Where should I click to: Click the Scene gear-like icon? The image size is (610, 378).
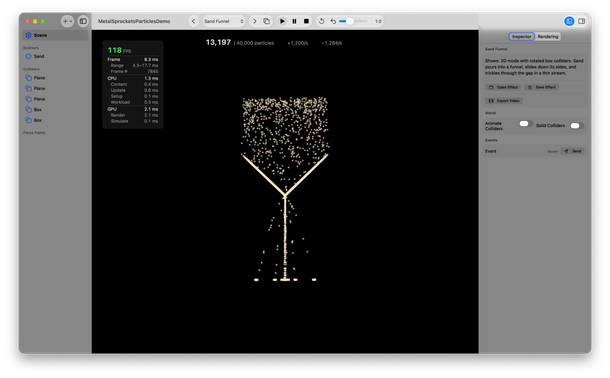pyautogui.click(x=28, y=35)
